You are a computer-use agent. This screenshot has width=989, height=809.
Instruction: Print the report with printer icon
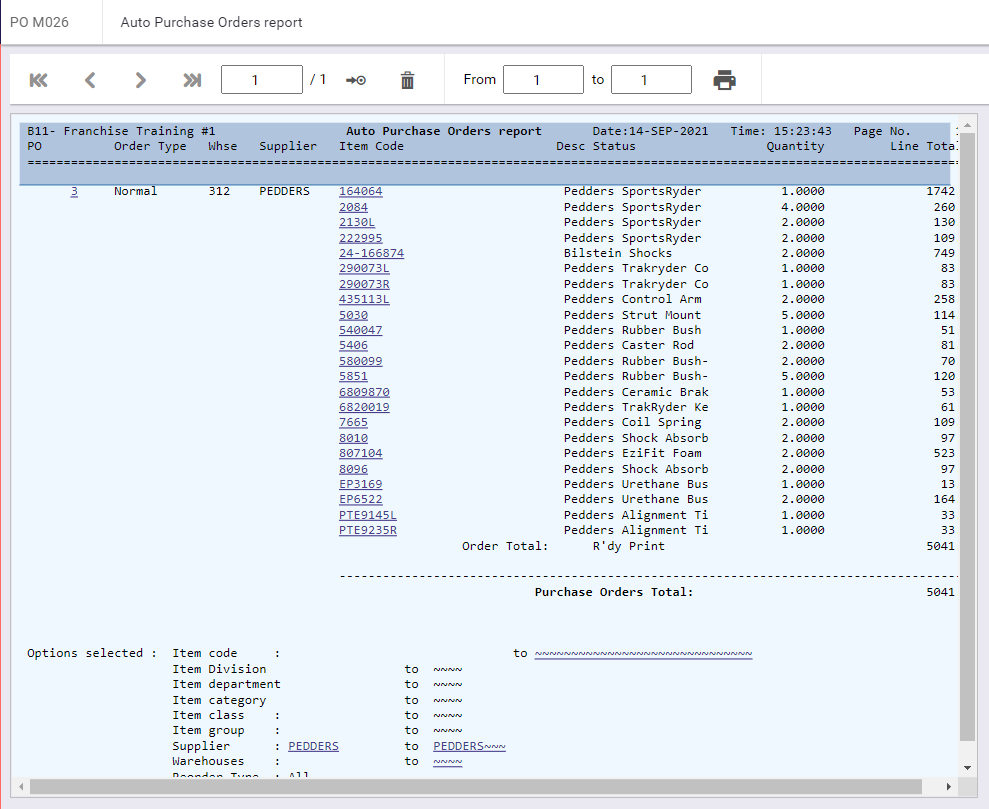(724, 80)
